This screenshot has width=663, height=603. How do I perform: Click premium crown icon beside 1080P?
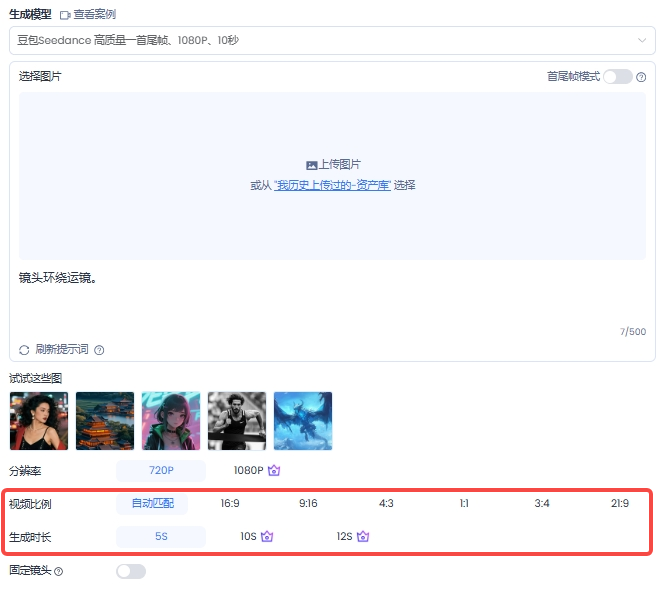pyautogui.click(x=273, y=471)
